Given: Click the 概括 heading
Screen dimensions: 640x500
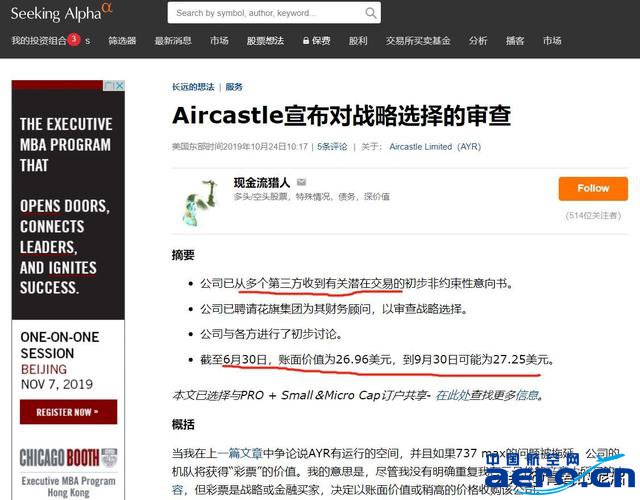Looking at the screenshot, I should tap(183, 424).
